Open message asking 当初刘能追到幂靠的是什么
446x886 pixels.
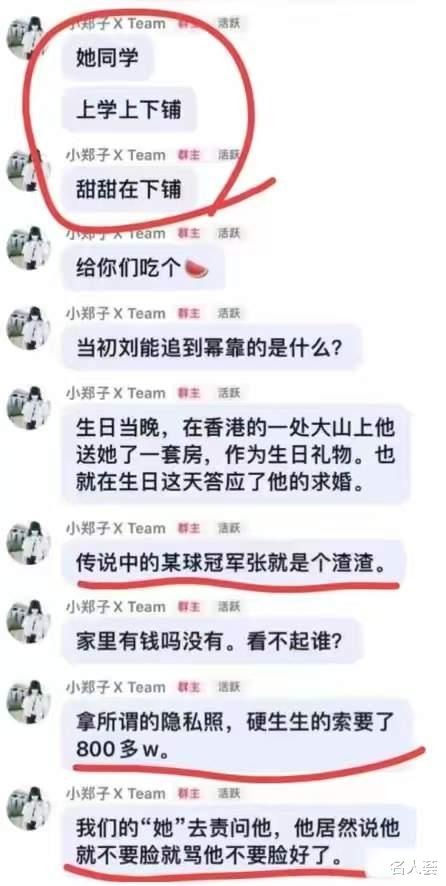pyautogui.click(x=211, y=348)
